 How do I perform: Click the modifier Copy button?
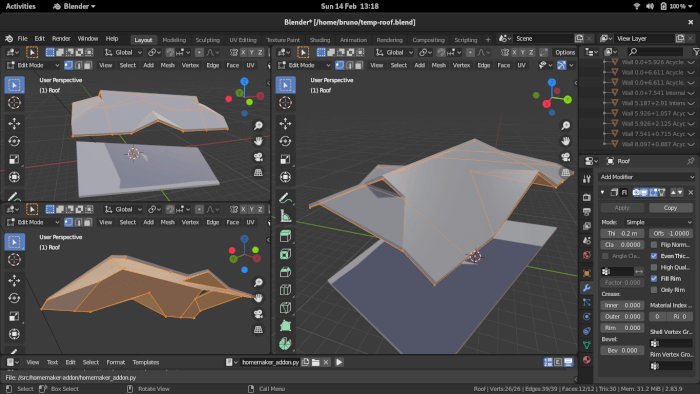point(670,208)
